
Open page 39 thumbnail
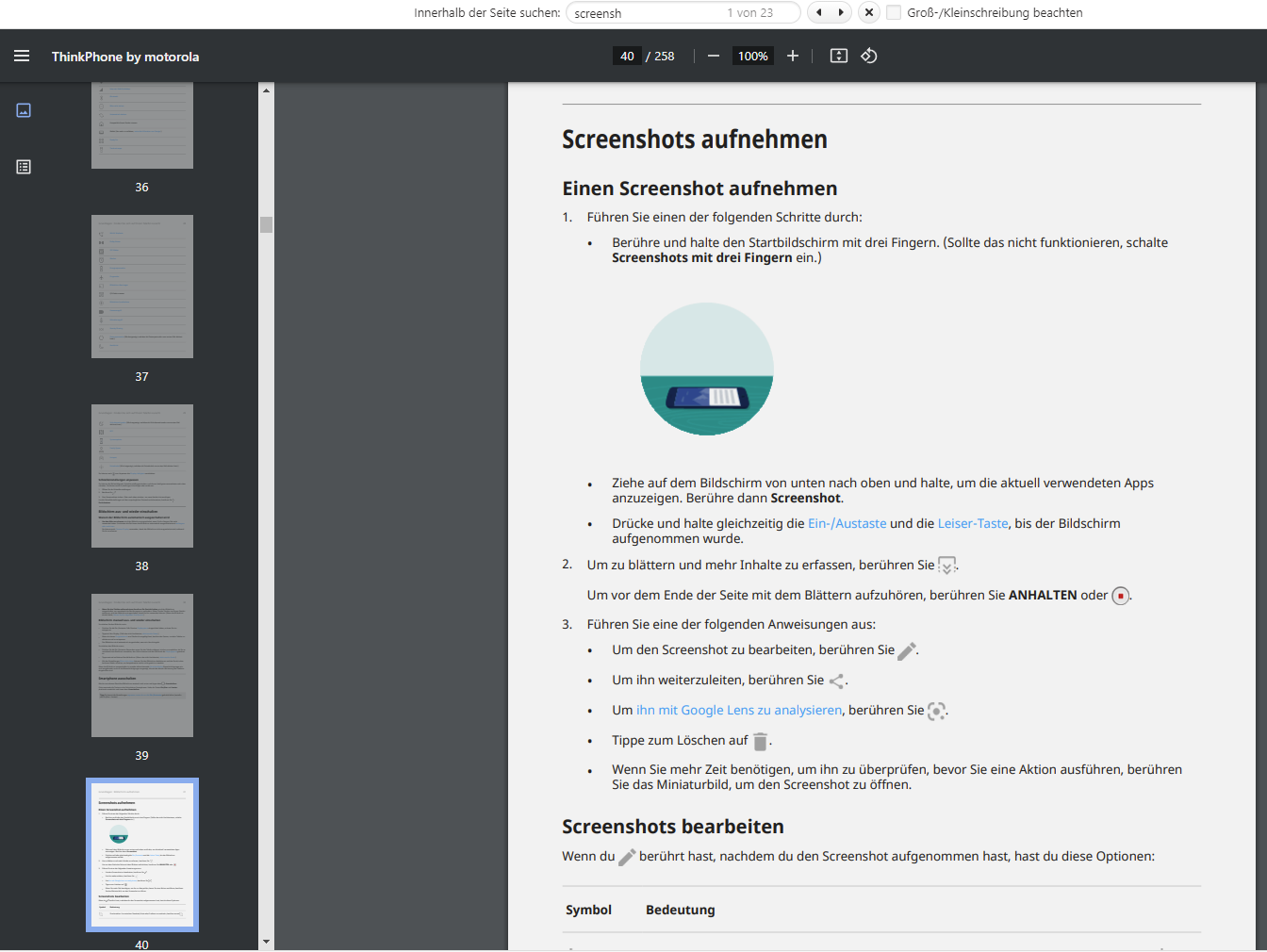point(142,665)
